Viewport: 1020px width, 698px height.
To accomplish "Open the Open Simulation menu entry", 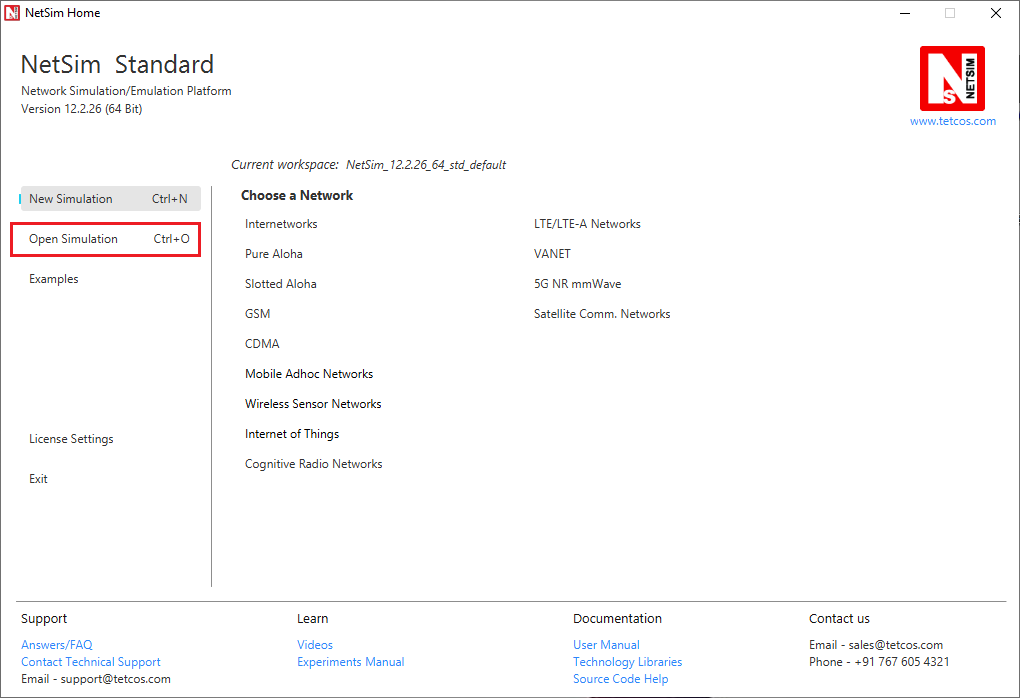I will pyautogui.click(x=105, y=239).
